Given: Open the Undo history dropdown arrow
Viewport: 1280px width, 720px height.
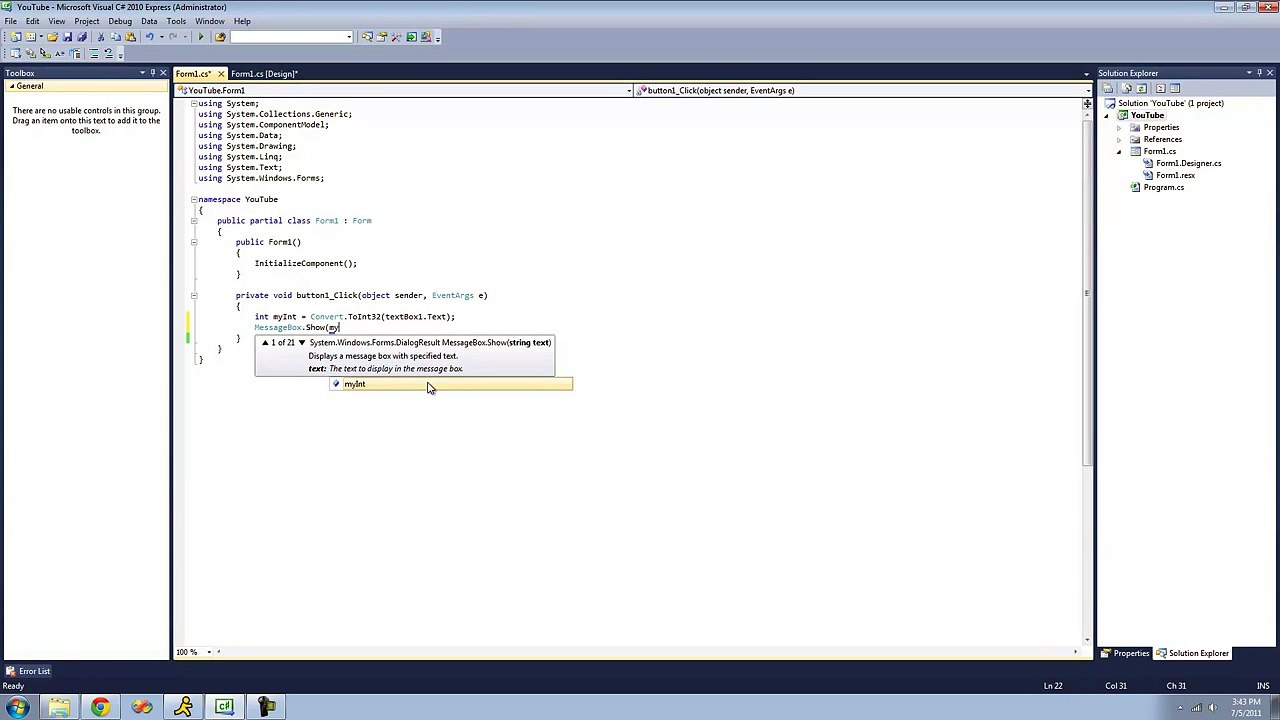Looking at the screenshot, I should tap(161, 37).
